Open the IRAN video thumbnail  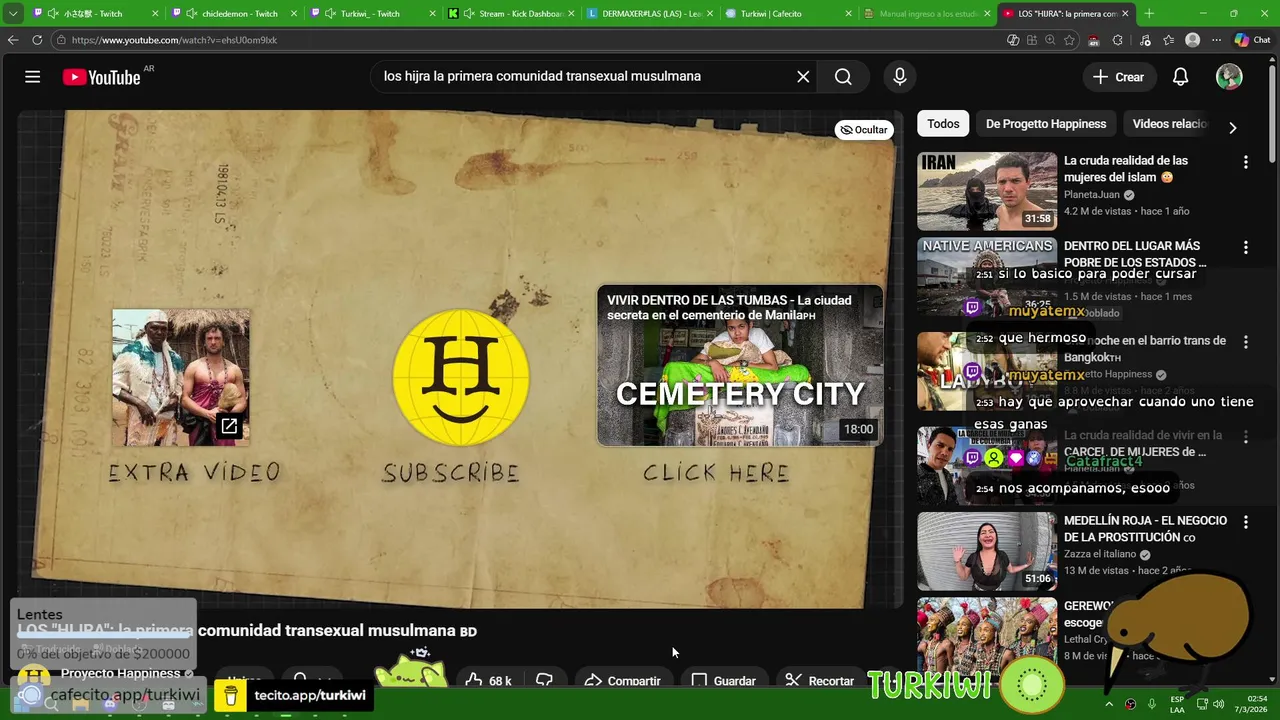pyautogui.click(x=987, y=191)
